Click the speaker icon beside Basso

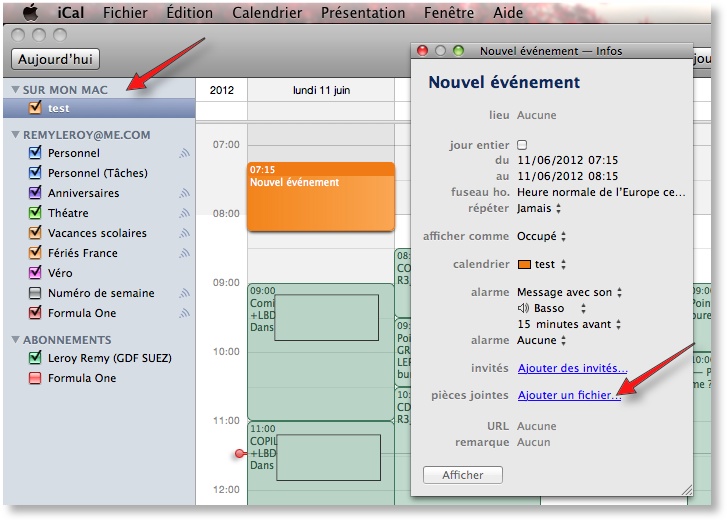523,308
